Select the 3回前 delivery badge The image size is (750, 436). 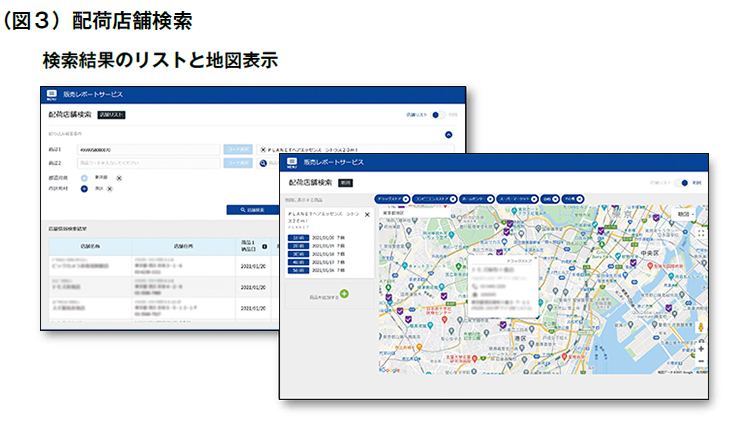coord(298,254)
